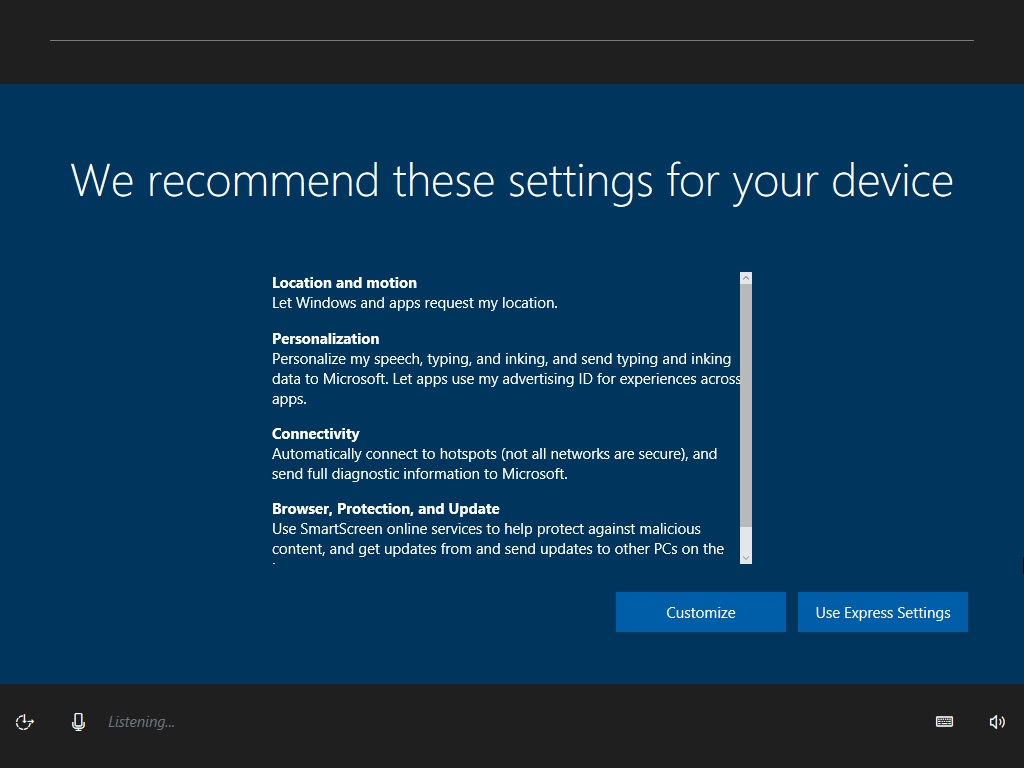Screen dimensions: 1024x768
Task: Click the recommended settings page title
Action: pyautogui.click(x=511, y=181)
